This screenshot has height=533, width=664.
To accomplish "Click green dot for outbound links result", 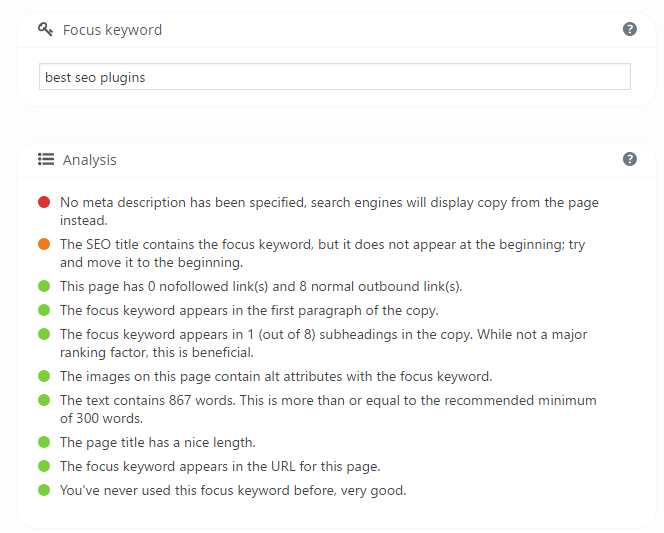I will 44,286.
